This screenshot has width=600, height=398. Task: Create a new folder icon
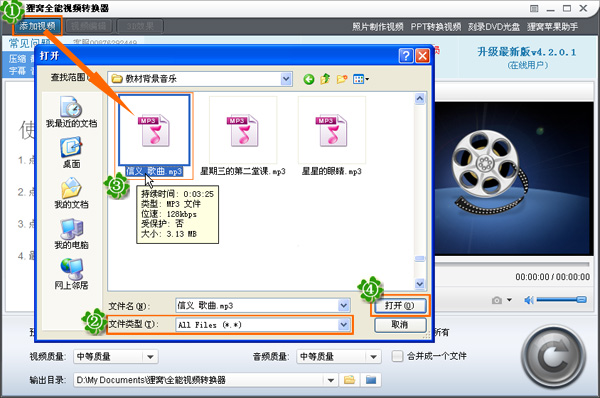tap(342, 79)
